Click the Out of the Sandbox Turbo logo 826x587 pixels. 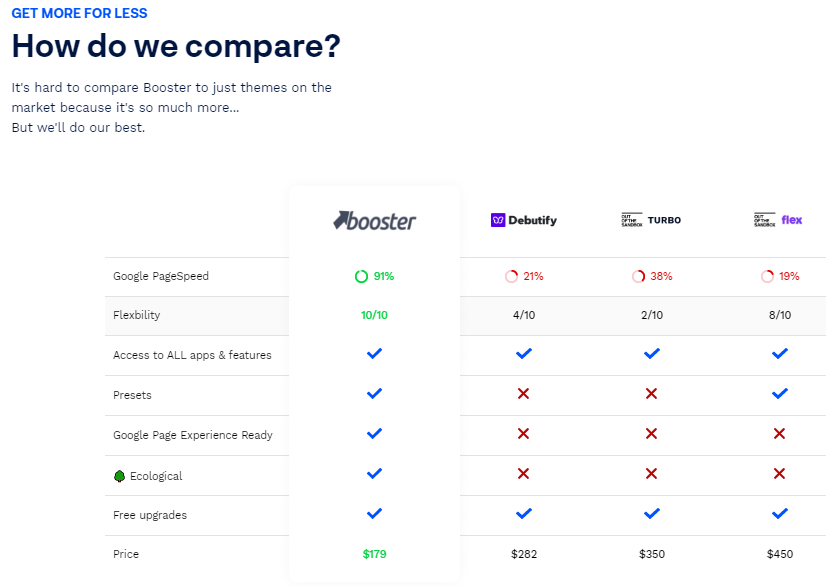pos(651,220)
